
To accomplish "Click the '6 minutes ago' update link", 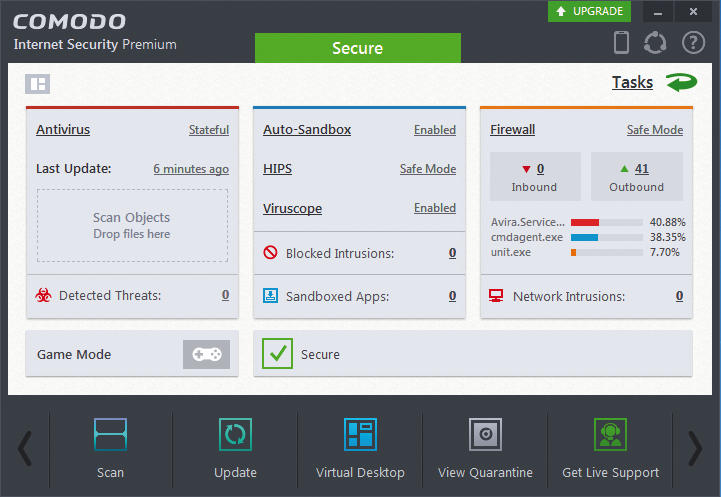I will [x=191, y=169].
